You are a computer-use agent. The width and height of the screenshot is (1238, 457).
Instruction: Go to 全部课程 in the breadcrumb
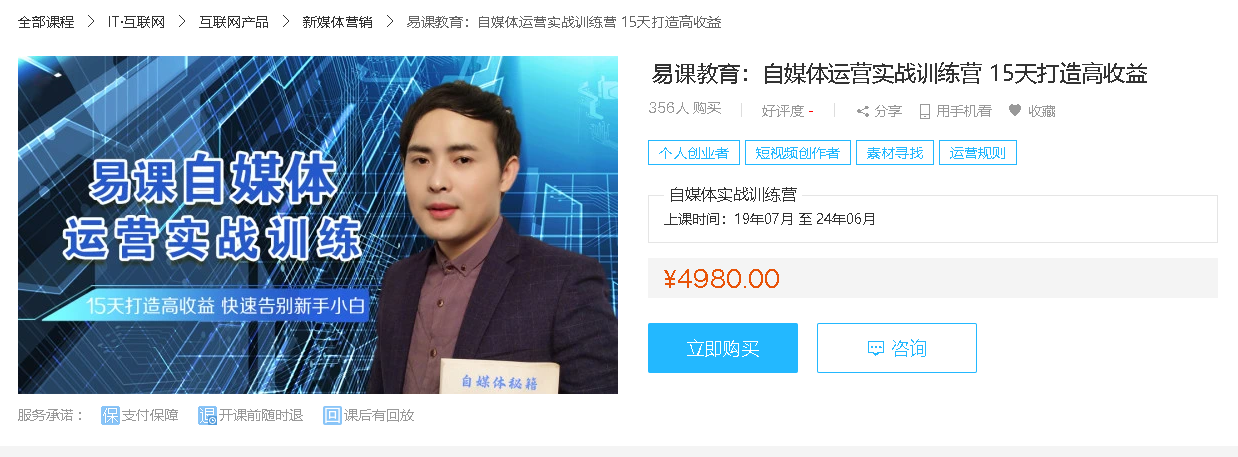(46, 21)
